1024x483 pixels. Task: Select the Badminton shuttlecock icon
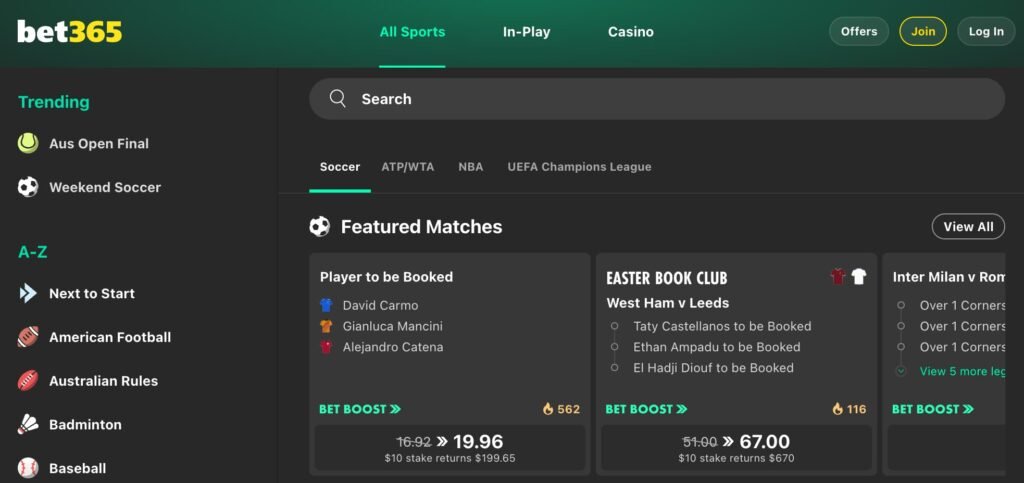(x=28, y=425)
